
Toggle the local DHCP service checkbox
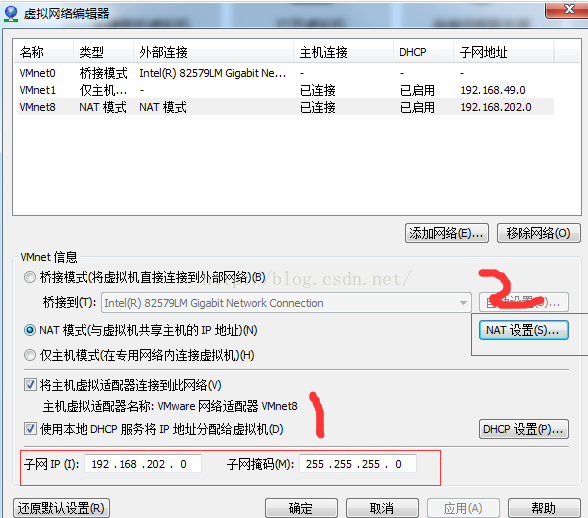[x=30, y=429]
